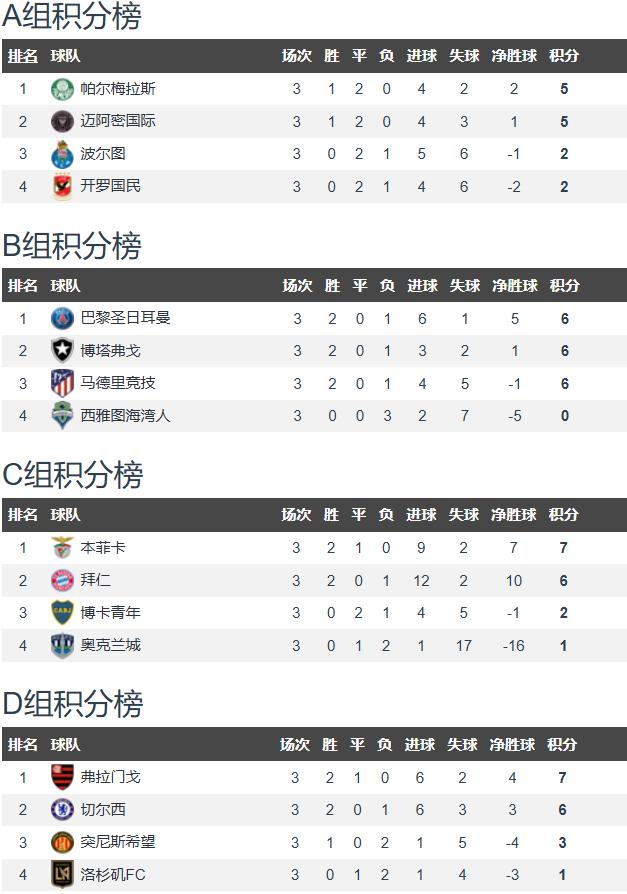Click the Bayern Munich crest icon
The width and height of the screenshot is (627, 894).
[62, 580]
